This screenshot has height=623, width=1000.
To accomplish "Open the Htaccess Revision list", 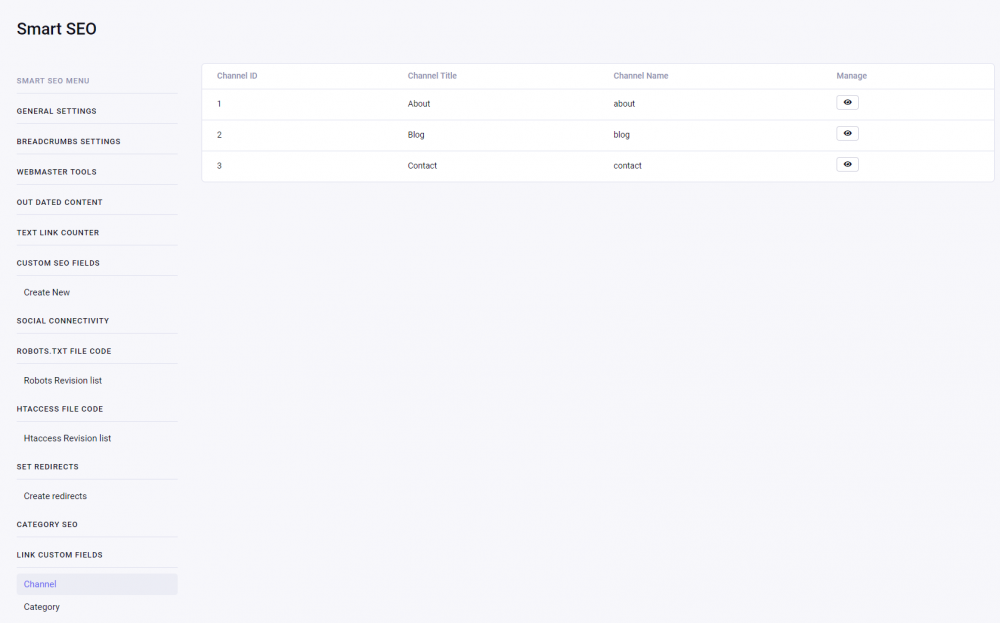I will pyautogui.click(x=67, y=438).
